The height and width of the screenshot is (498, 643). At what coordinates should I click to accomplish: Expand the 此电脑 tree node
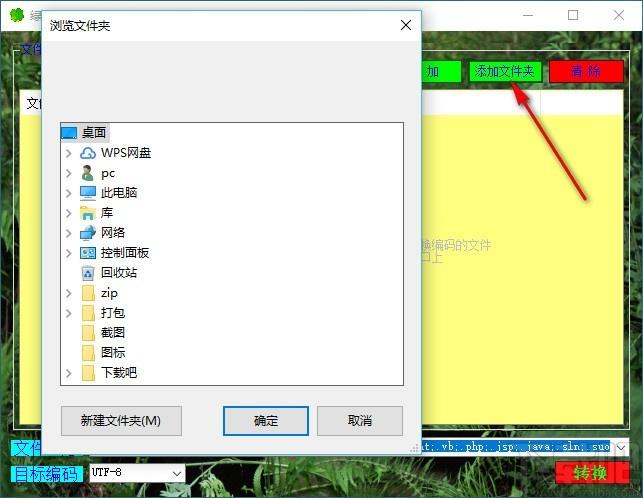tap(69, 193)
